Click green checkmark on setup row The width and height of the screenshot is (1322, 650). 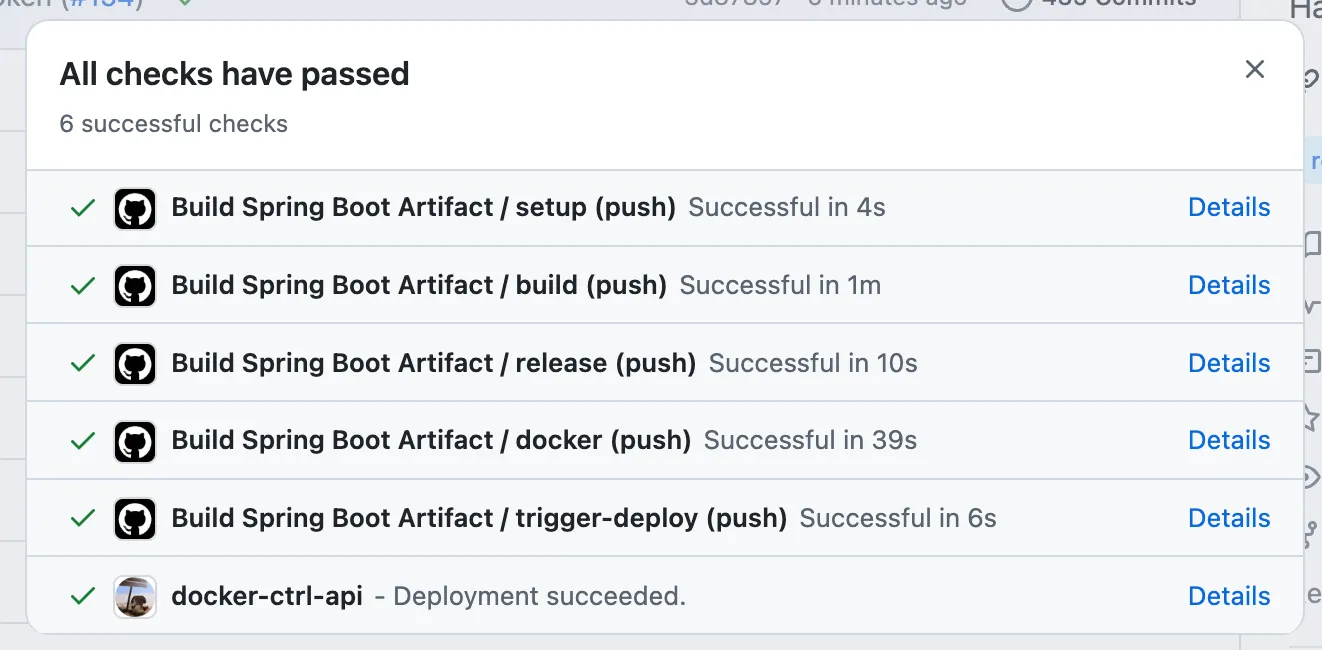click(83, 208)
